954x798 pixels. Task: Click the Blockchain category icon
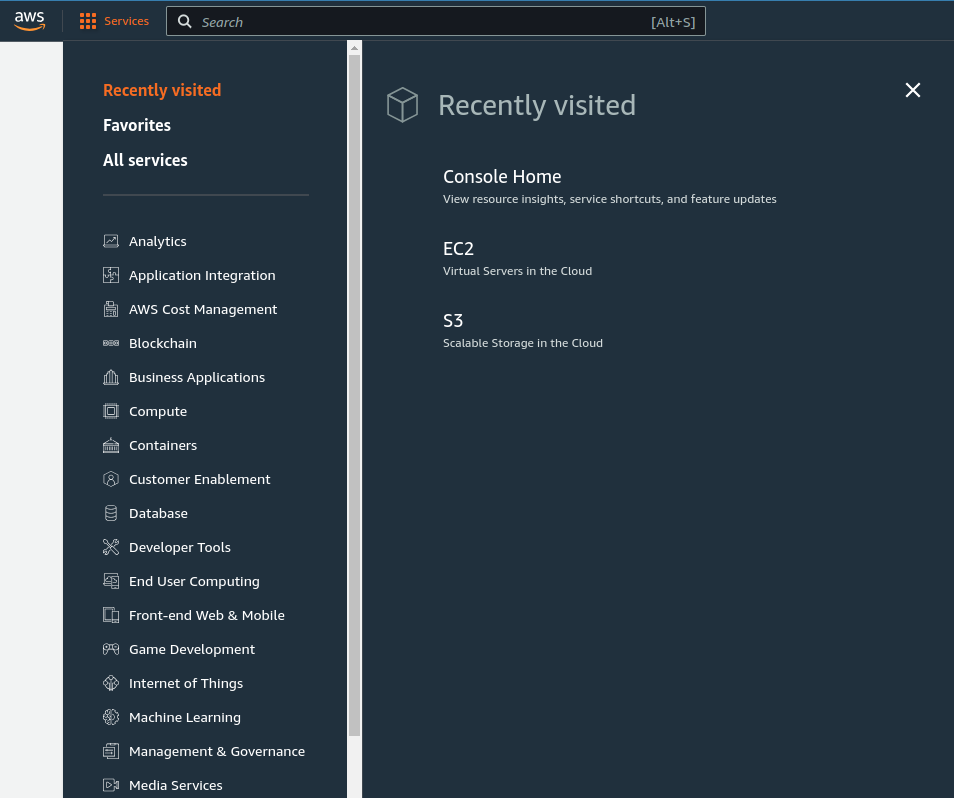tap(111, 343)
